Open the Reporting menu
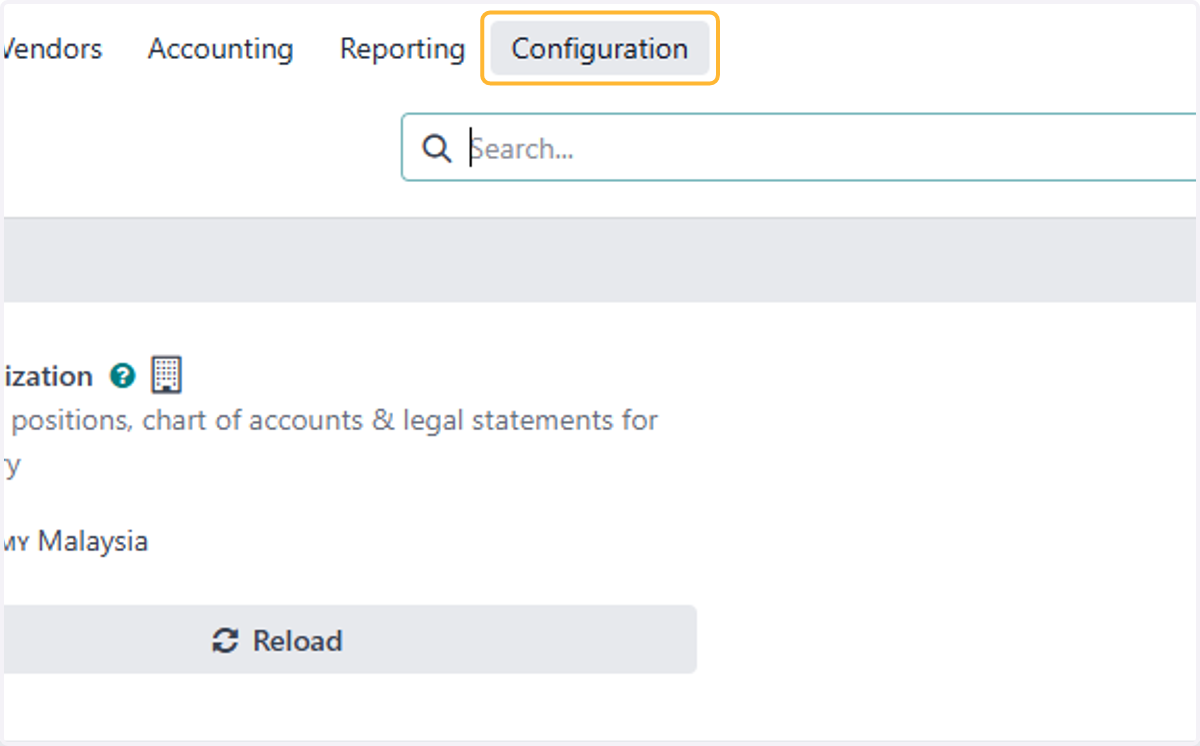 pos(402,48)
